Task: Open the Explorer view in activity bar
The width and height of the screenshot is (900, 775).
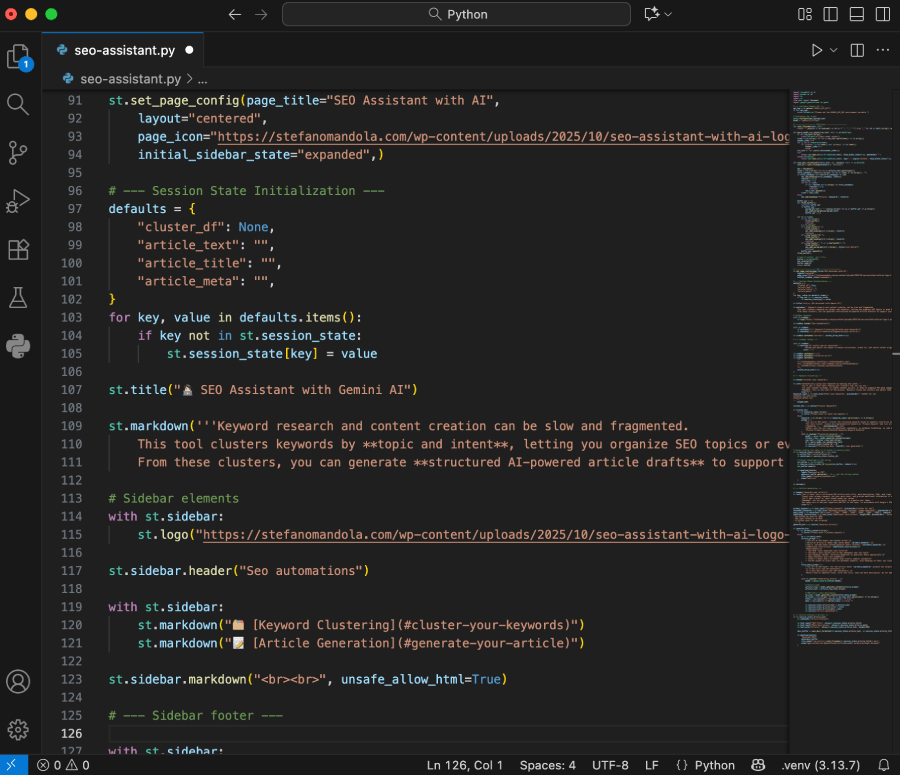Action: [x=18, y=57]
